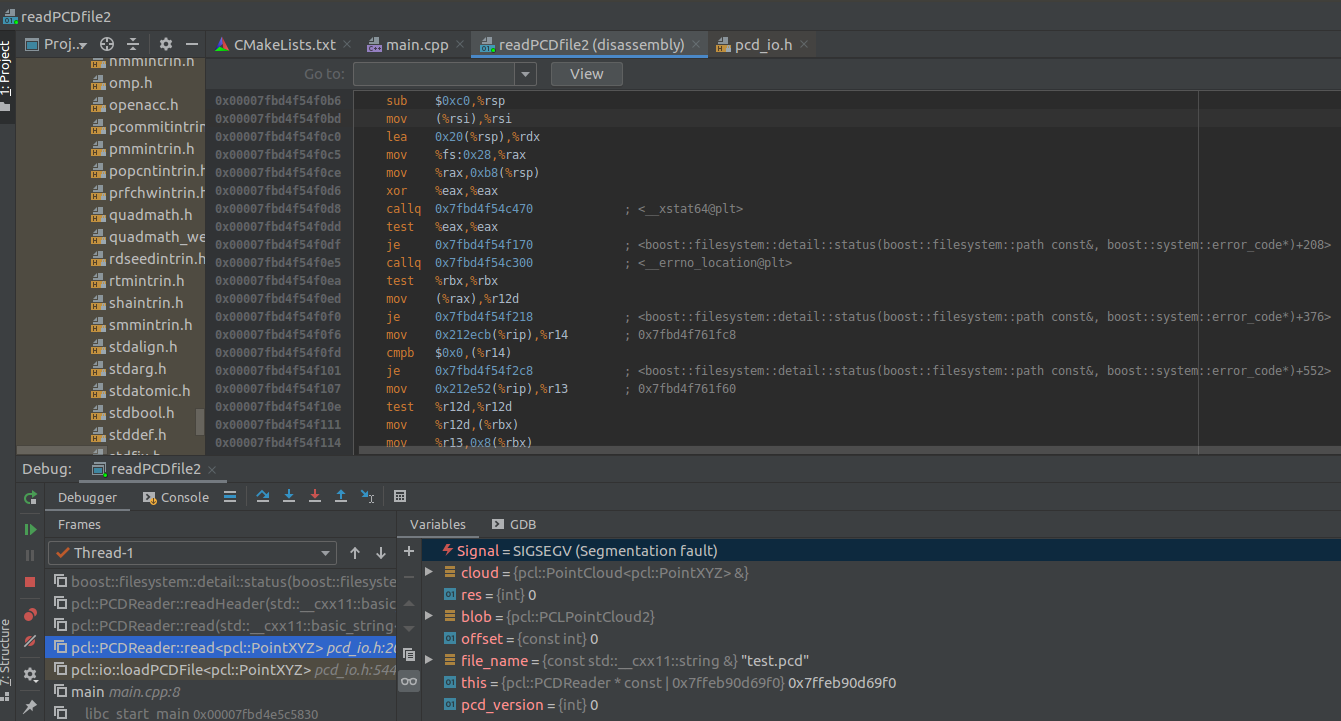
Task: Select the main main.cpp:8 frame
Action: tap(222, 692)
